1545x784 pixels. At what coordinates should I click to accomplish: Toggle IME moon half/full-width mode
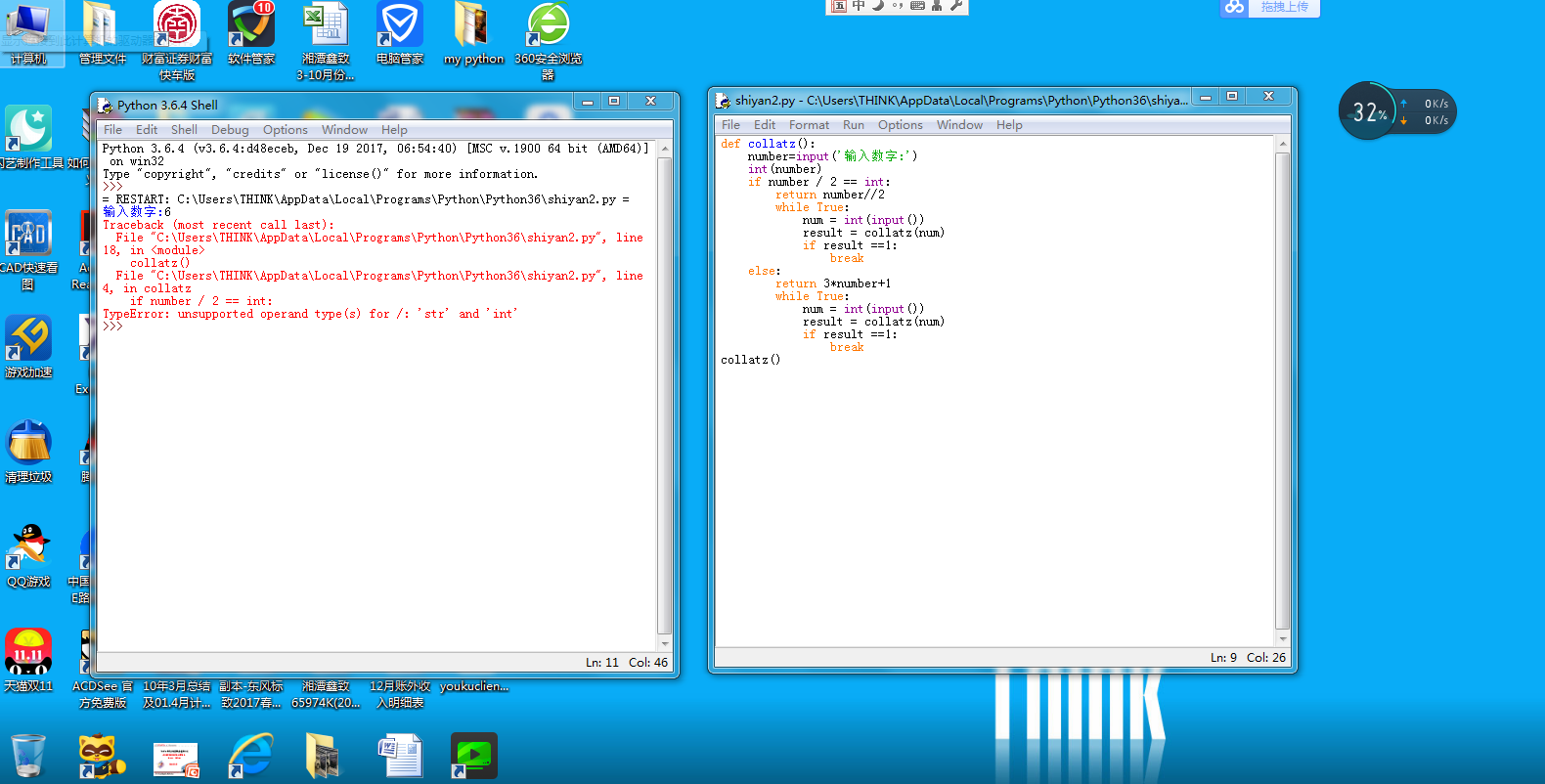click(x=878, y=6)
